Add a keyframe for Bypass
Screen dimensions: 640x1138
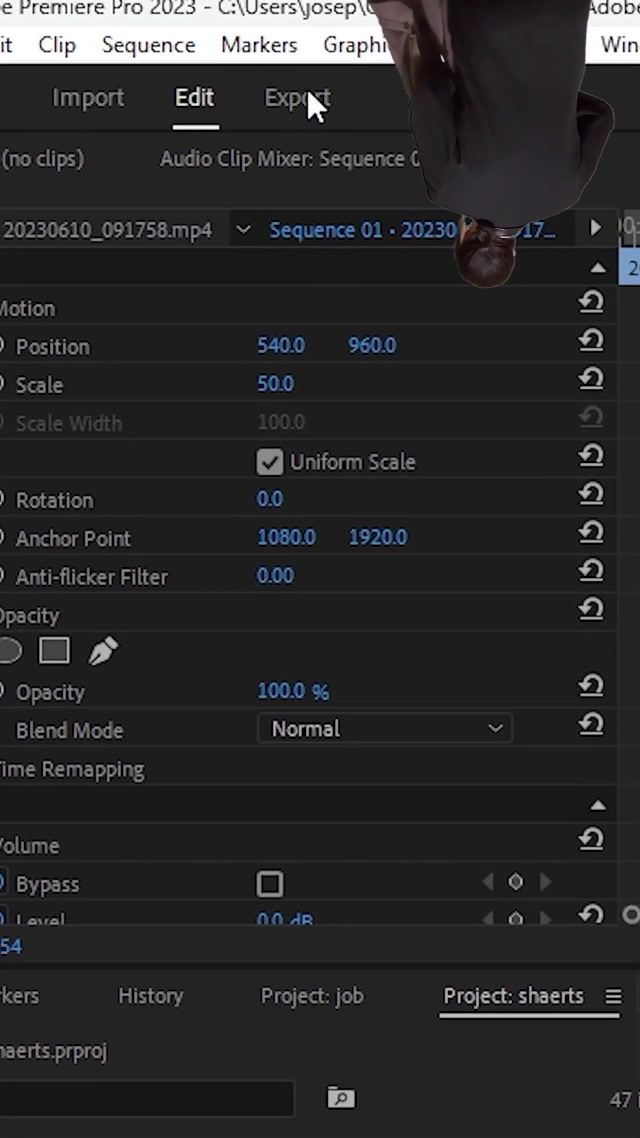516,882
